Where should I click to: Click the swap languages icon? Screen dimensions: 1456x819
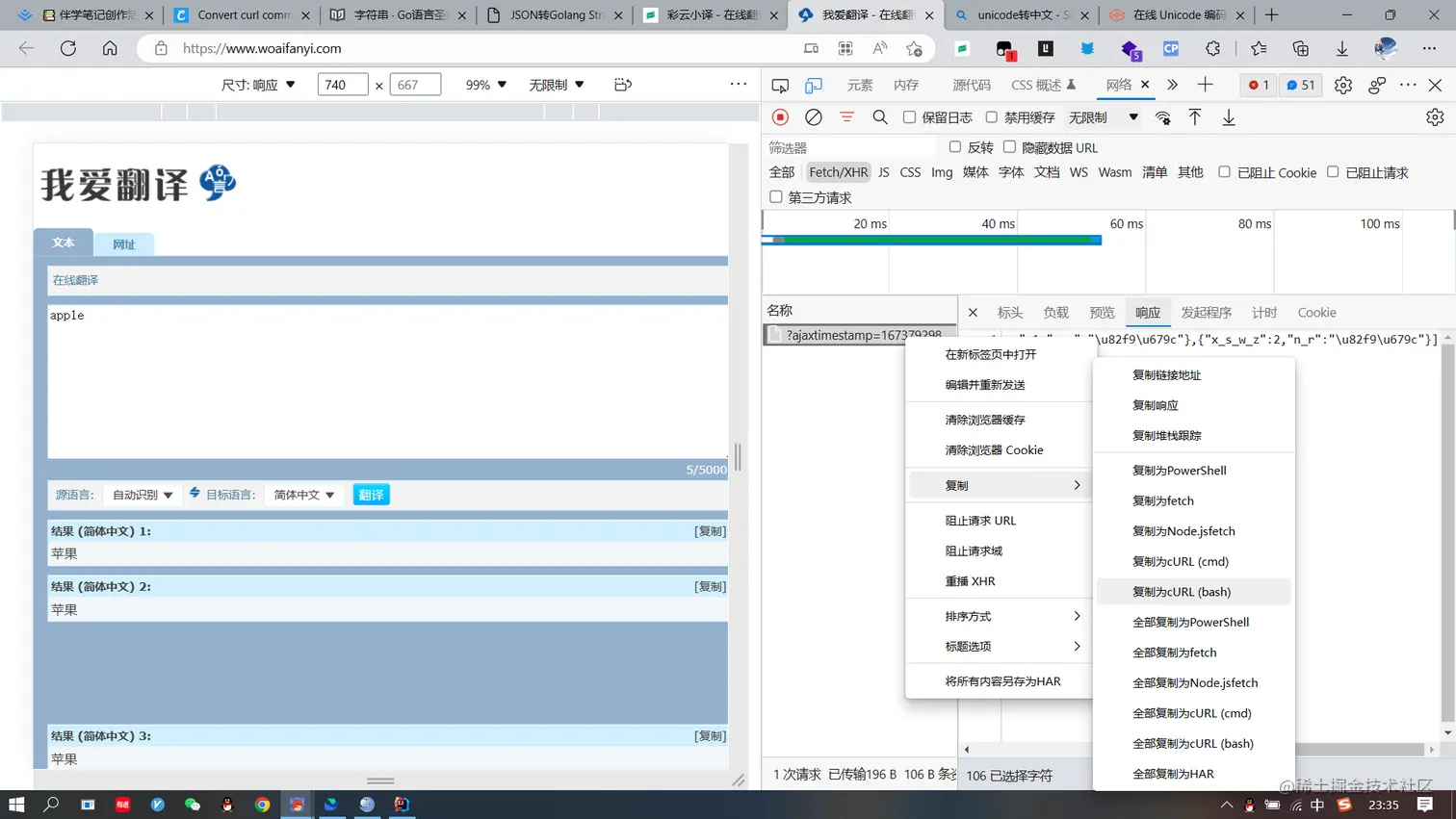(195, 493)
